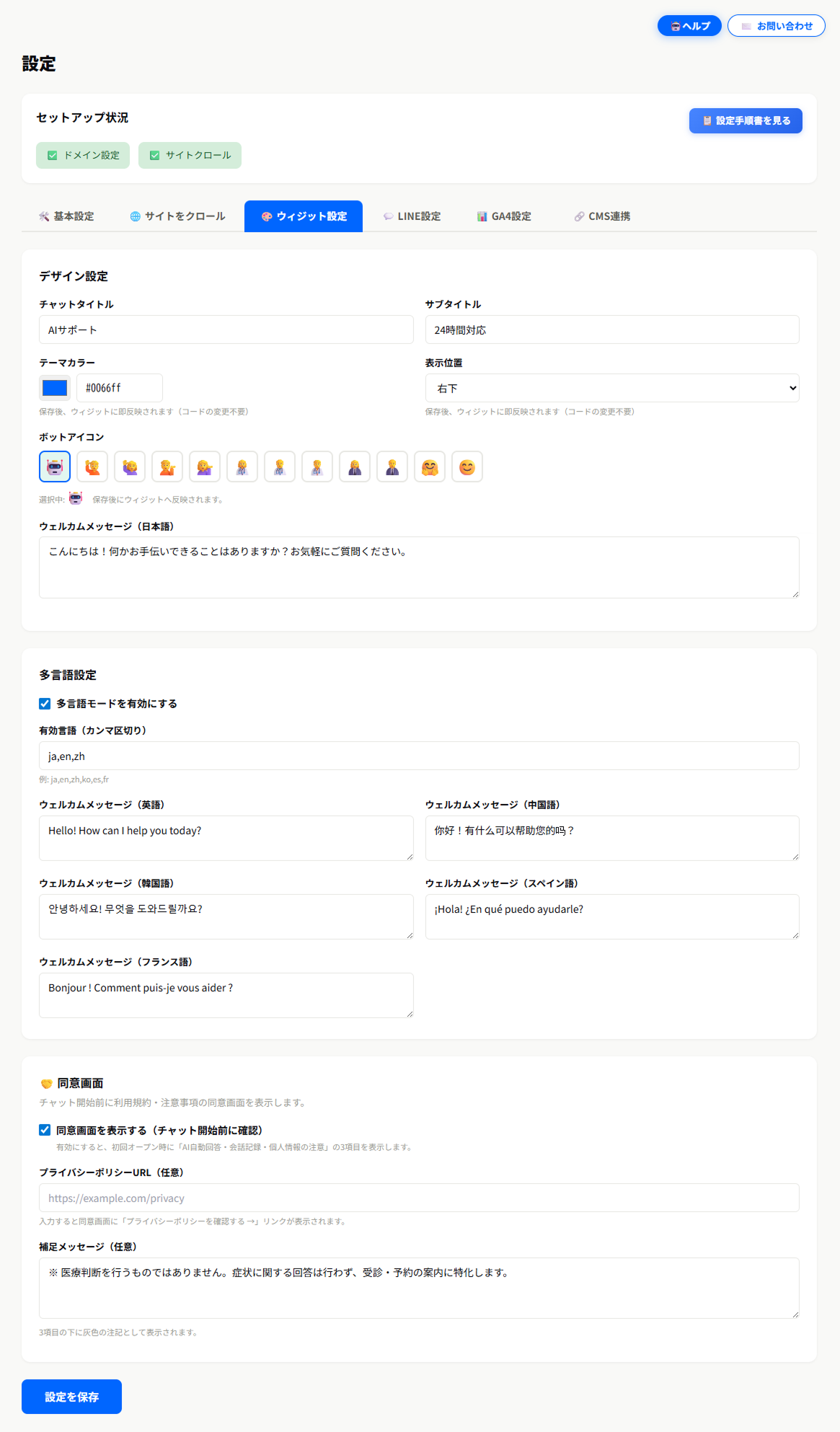Screen dimensions: 840x1432
Task: Focus the 補足メッセージ textarea
Action: [x=419, y=1288]
